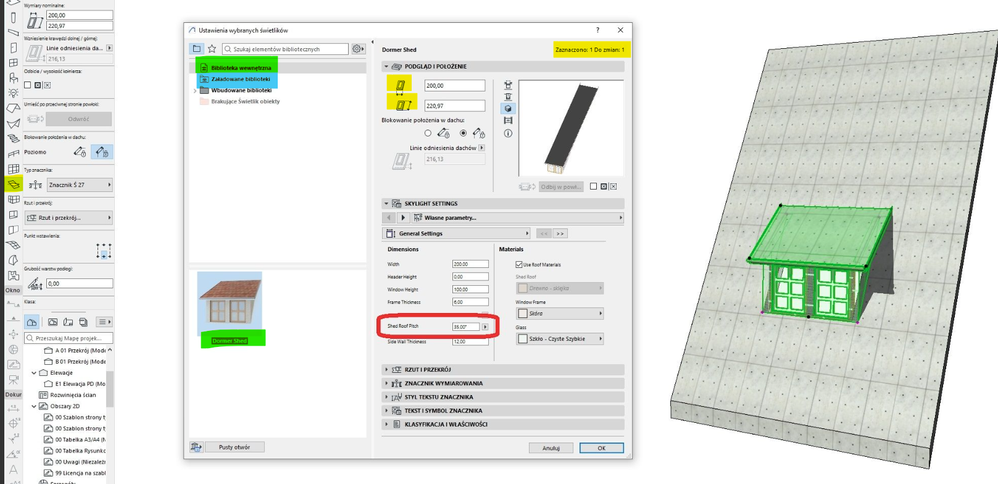
Task: Click the navigator project map search field
Action: coord(68,338)
